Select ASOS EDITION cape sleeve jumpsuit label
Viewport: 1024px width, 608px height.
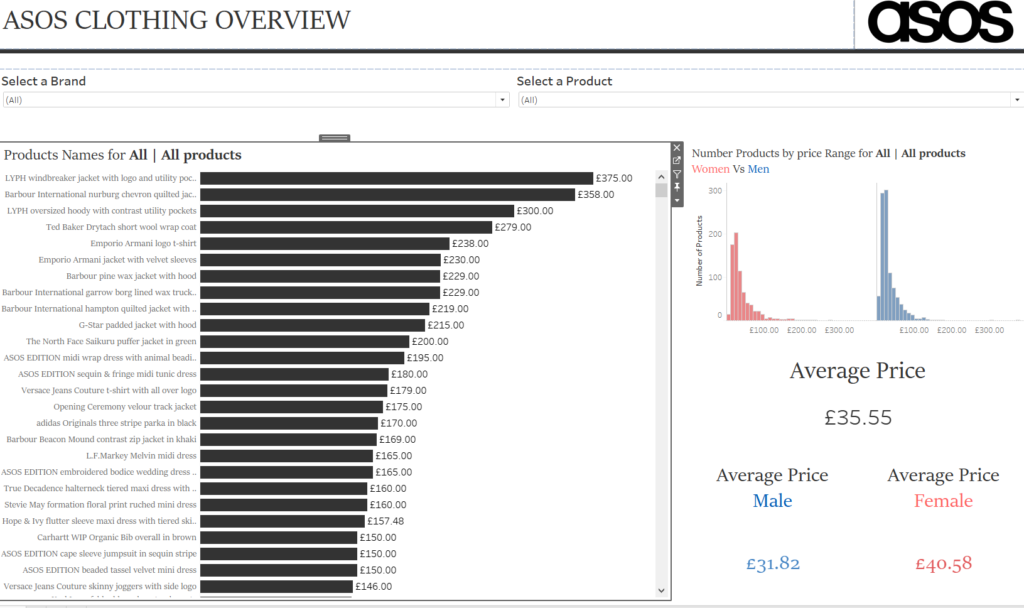pyautogui.click(x=99, y=554)
